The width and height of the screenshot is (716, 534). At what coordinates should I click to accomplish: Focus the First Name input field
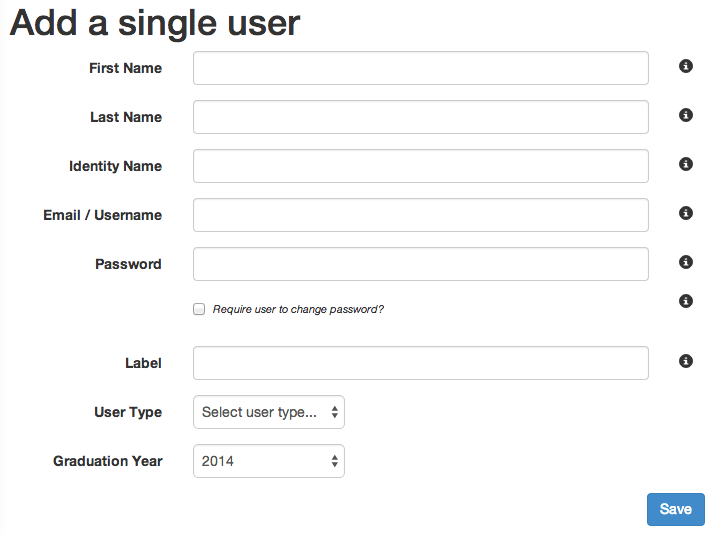421,68
